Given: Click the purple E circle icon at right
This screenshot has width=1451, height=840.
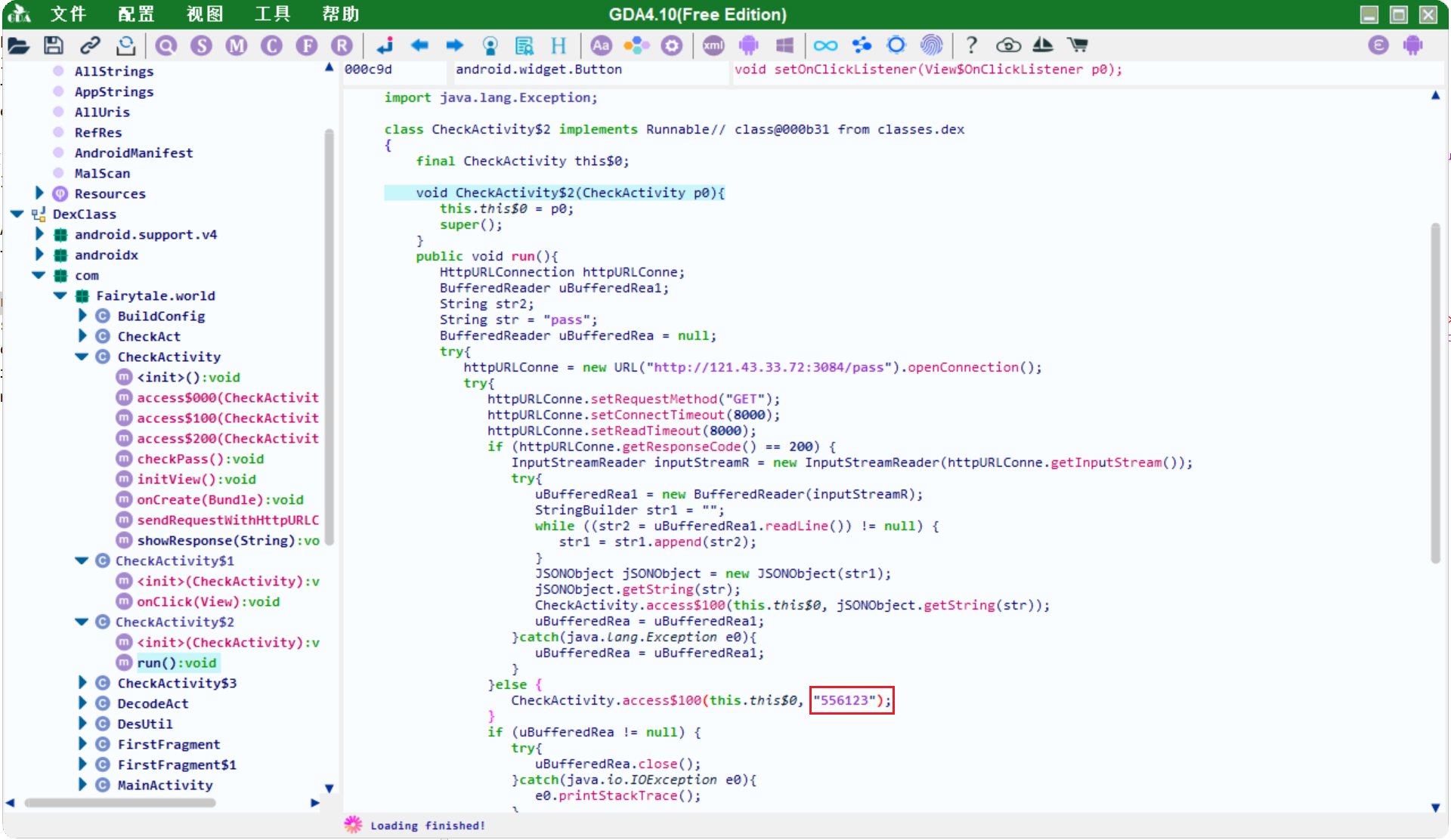Looking at the screenshot, I should (x=1378, y=45).
